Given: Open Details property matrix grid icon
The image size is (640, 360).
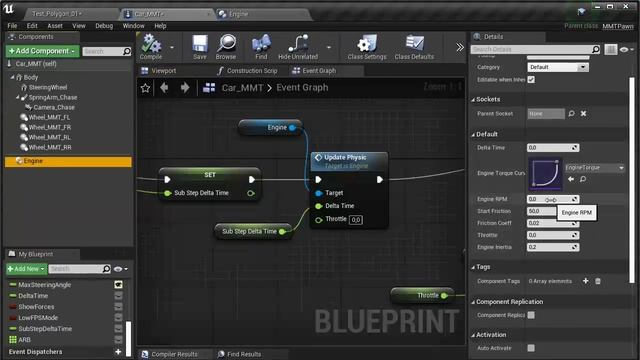Looking at the screenshot, I should pos(611,49).
